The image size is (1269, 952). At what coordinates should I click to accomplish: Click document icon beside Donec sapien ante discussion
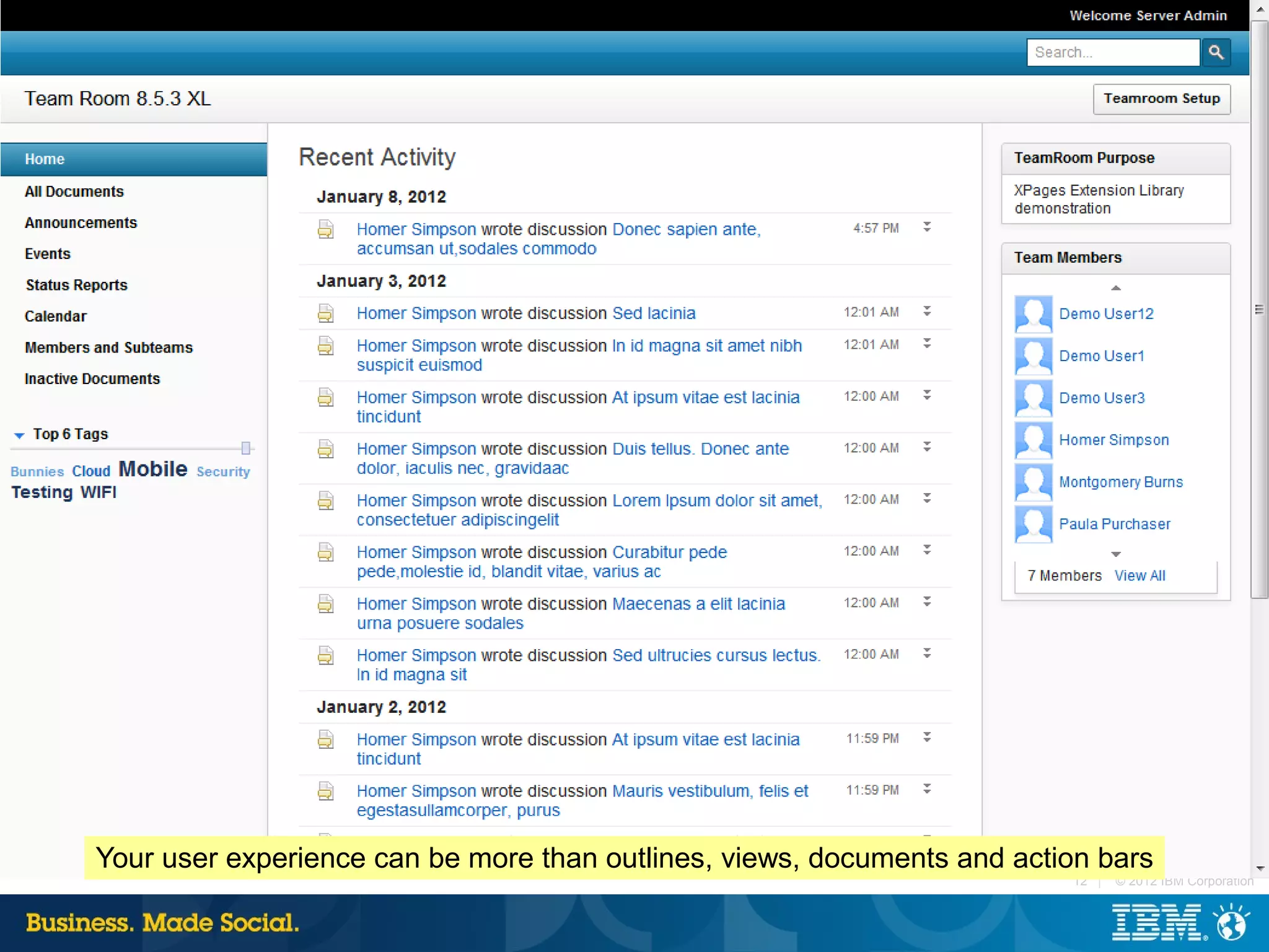coord(325,229)
